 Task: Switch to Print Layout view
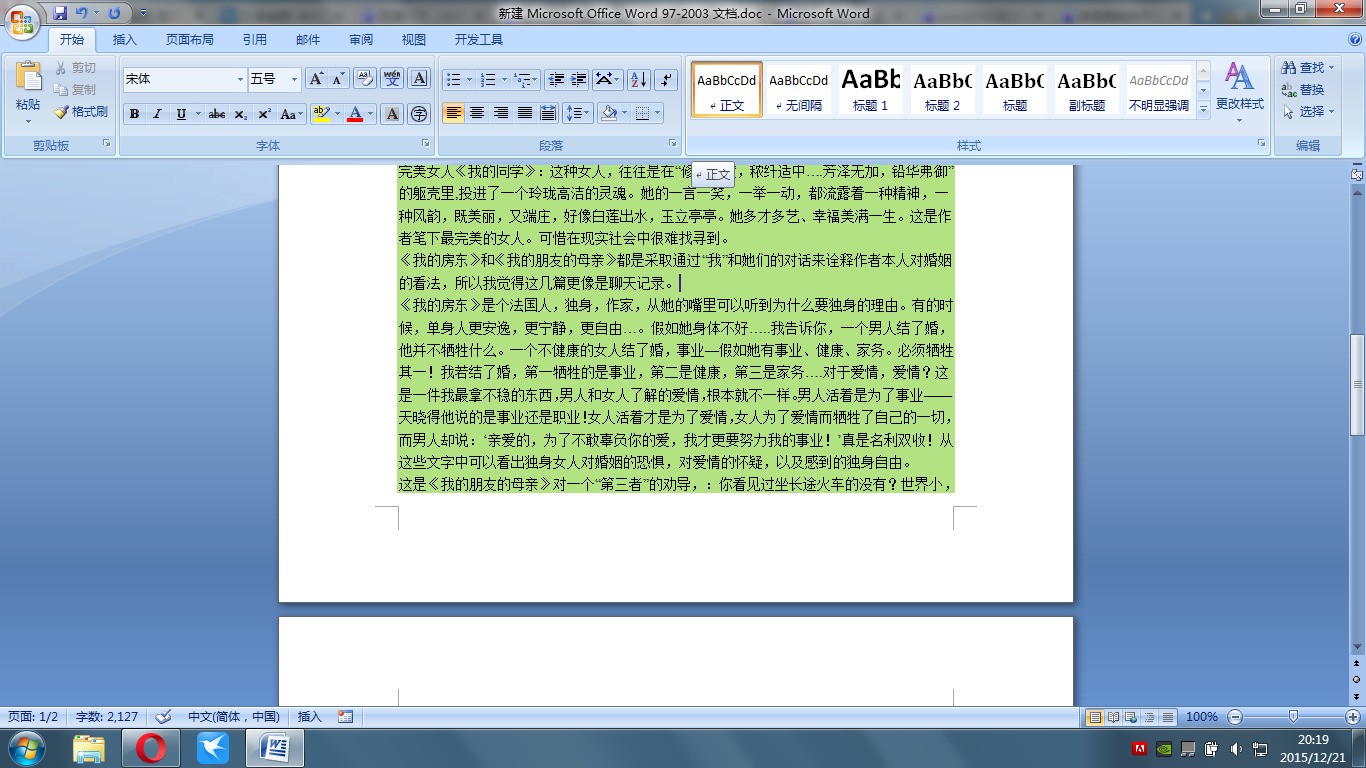point(1095,717)
